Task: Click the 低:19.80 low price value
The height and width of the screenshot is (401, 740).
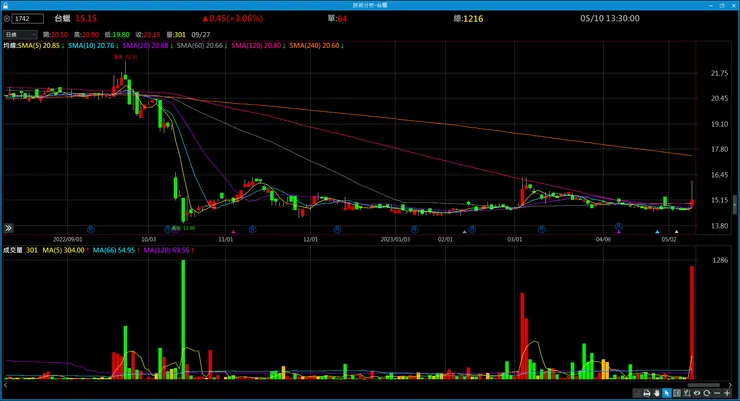Action: pyautogui.click(x=117, y=35)
